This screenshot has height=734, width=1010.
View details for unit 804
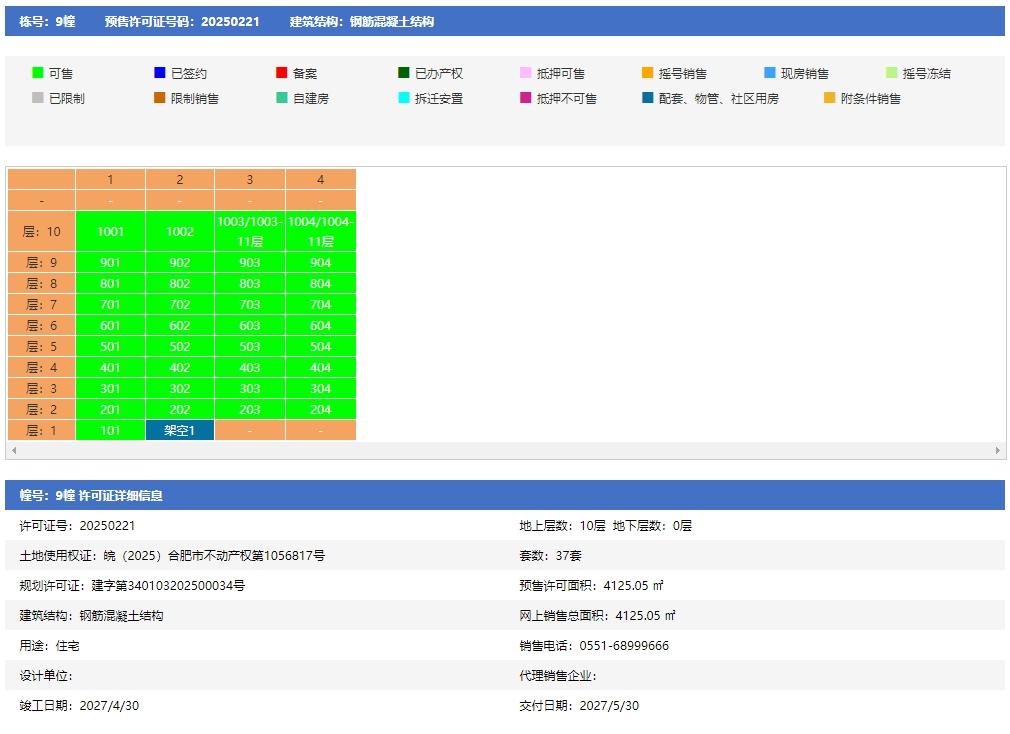pyautogui.click(x=321, y=283)
